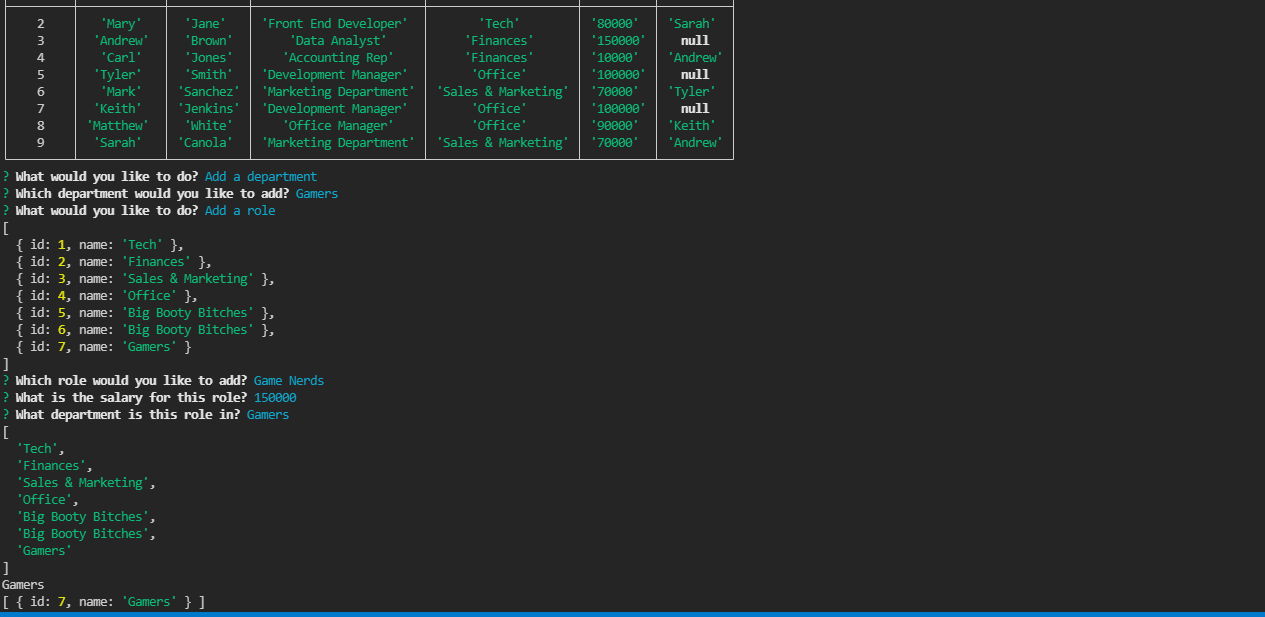Viewport: 1265px width, 617px height.
Task: Select the 'Game Nerds' role answer
Action: pyautogui.click(x=288, y=380)
